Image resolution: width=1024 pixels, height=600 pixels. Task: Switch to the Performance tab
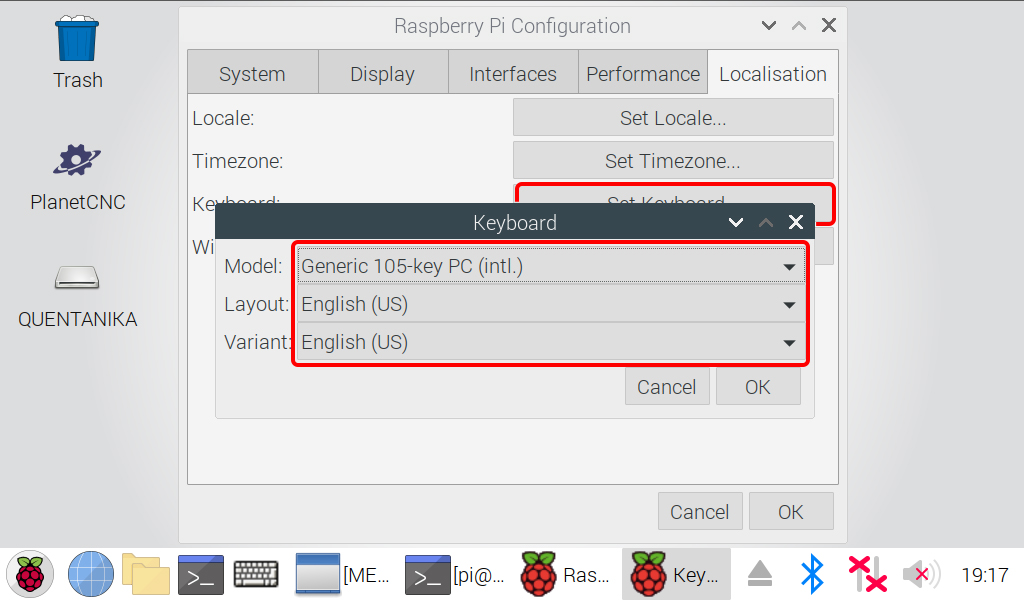click(x=643, y=74)
